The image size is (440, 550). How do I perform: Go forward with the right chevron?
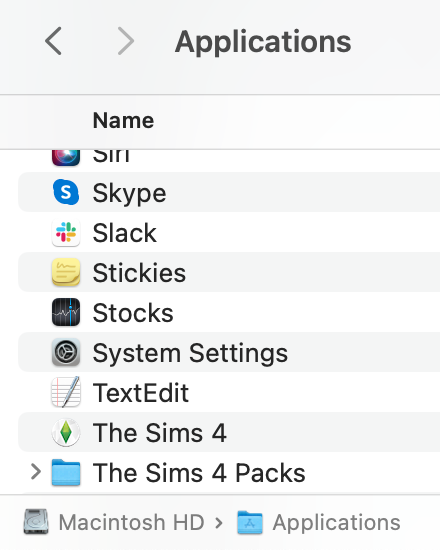(x=126, y=41)
